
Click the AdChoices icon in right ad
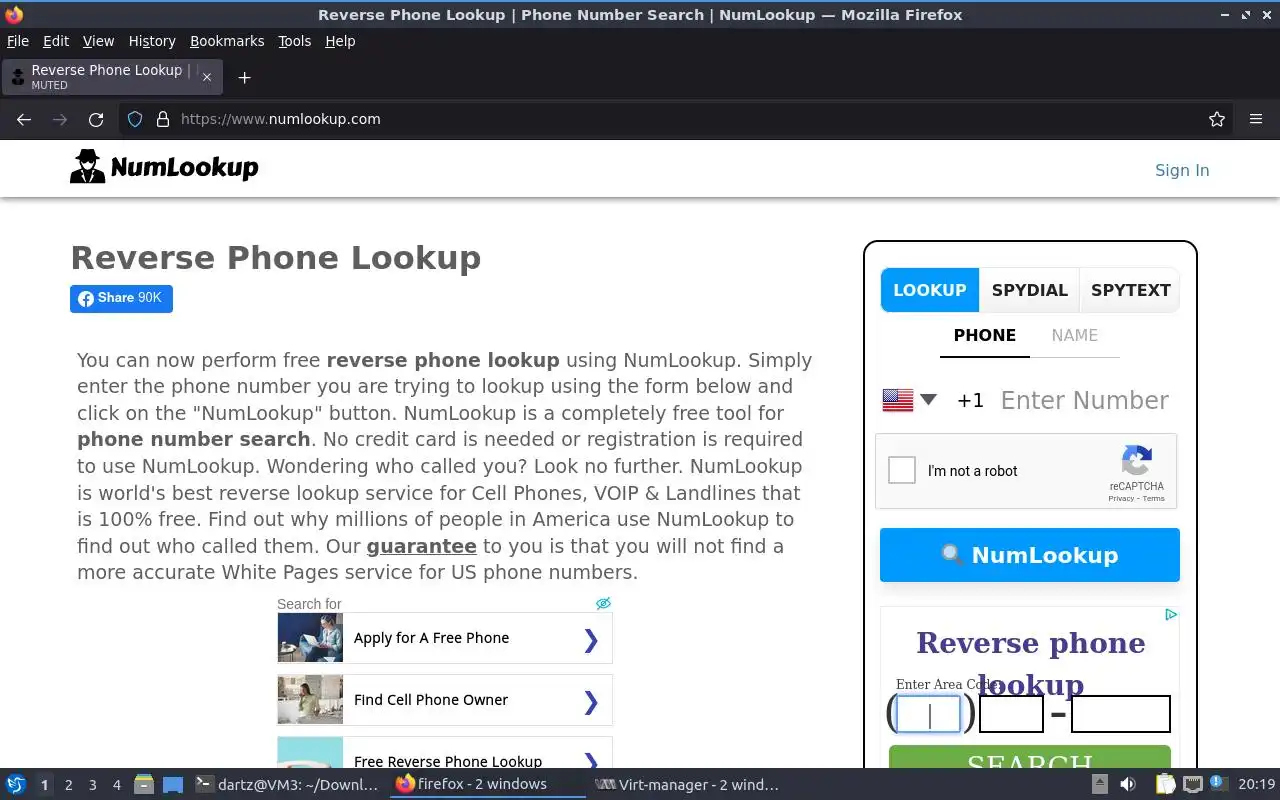[1171, 614]
